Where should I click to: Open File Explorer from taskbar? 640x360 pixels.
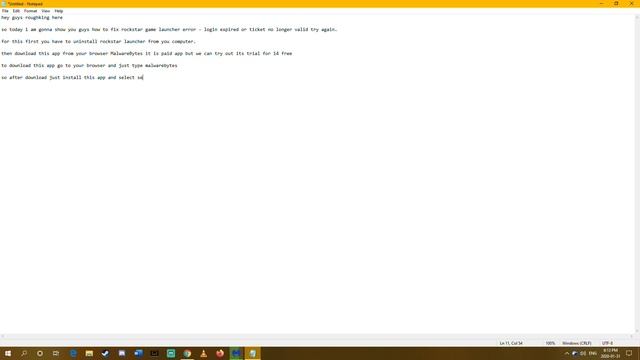(x=89, y=353)
